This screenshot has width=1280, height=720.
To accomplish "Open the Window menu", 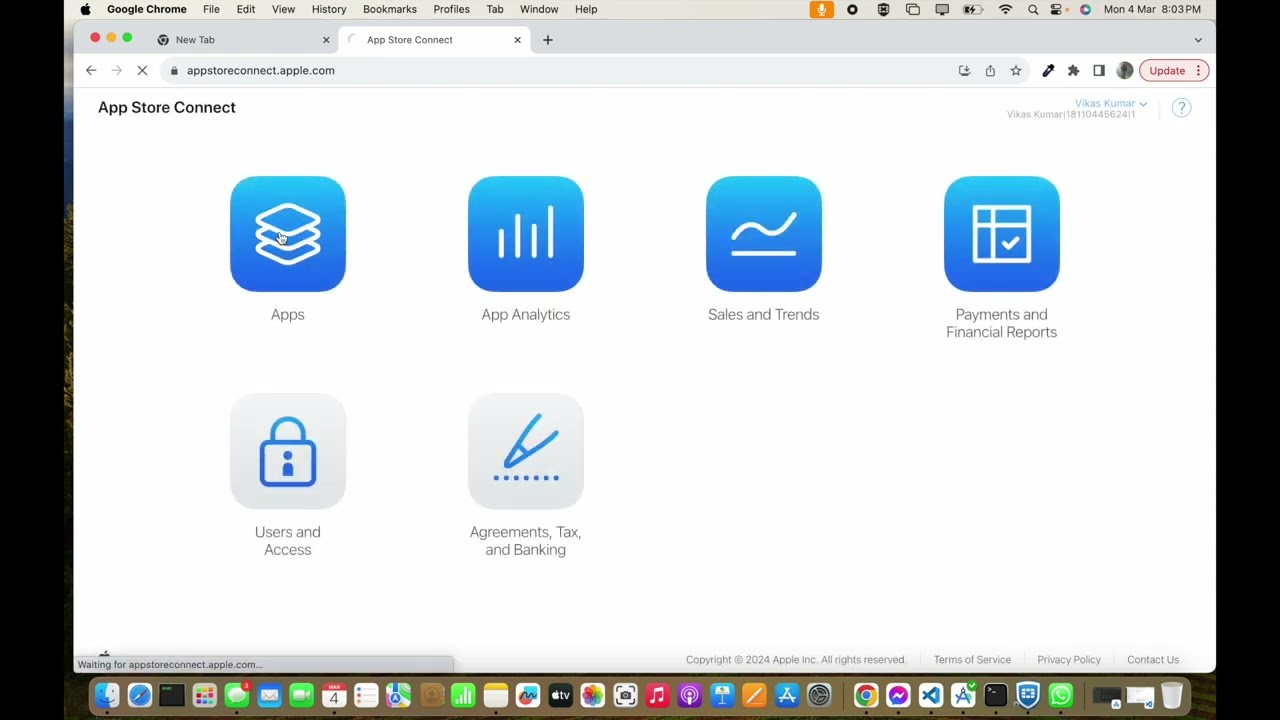I will click(x=539, y=9).
